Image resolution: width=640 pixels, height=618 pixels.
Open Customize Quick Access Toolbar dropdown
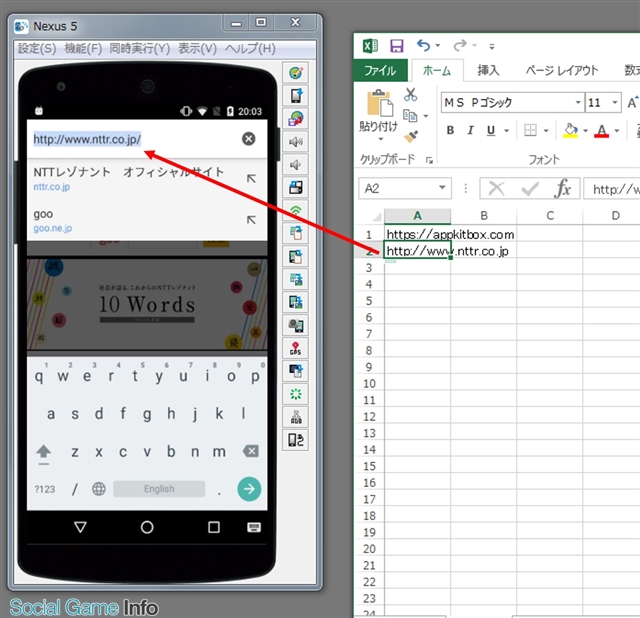492,46
